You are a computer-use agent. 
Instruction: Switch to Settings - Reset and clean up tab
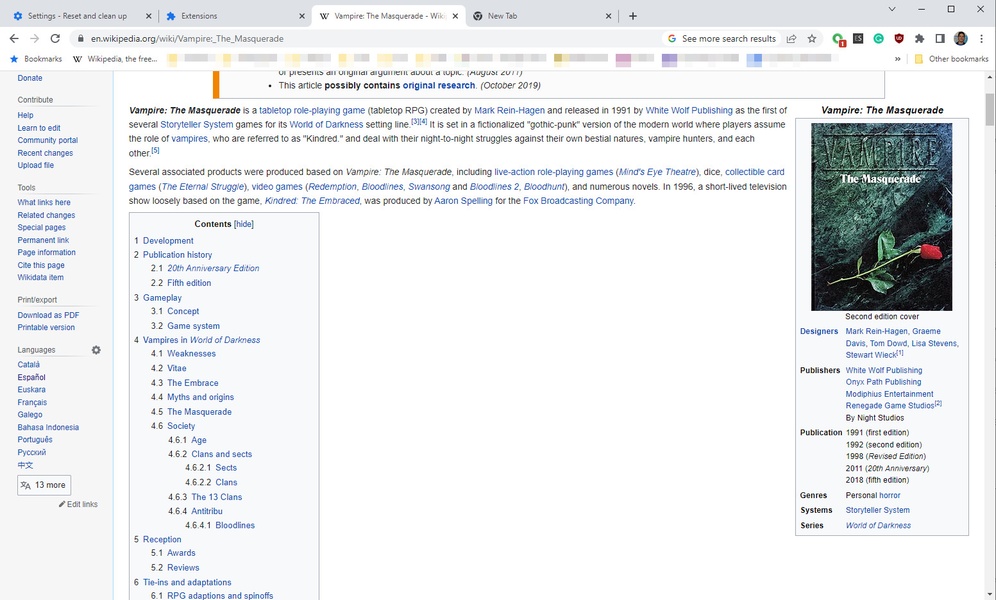coord(78,16)
